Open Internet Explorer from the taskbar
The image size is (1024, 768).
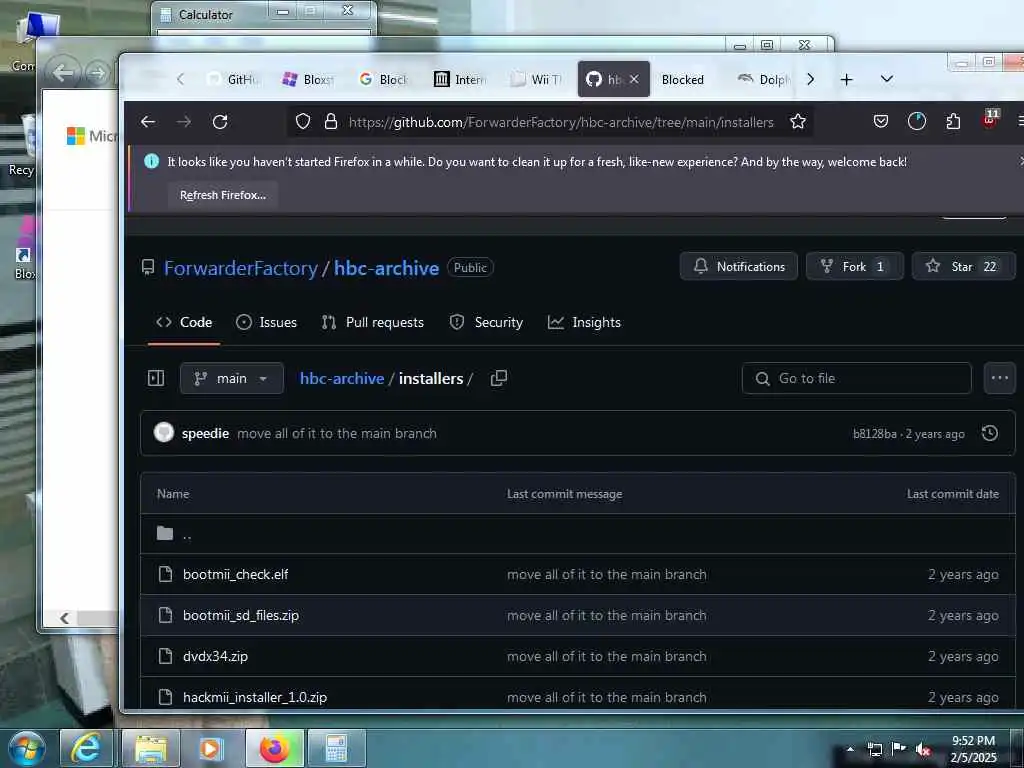(86, 748)
